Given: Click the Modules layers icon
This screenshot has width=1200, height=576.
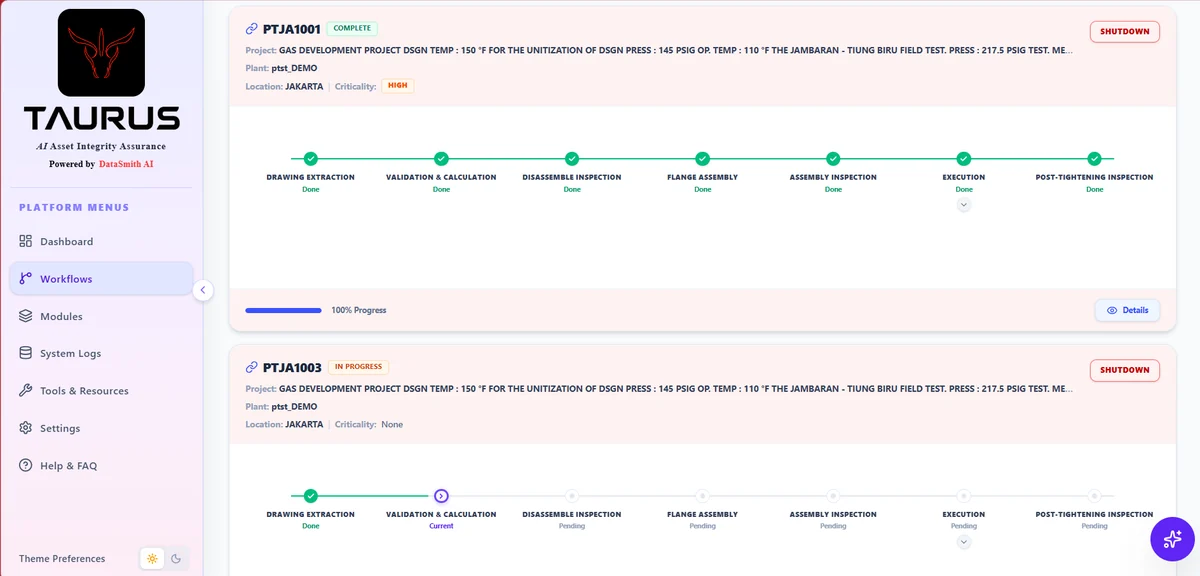Looking at the screenshot, I should pos(26,316).
